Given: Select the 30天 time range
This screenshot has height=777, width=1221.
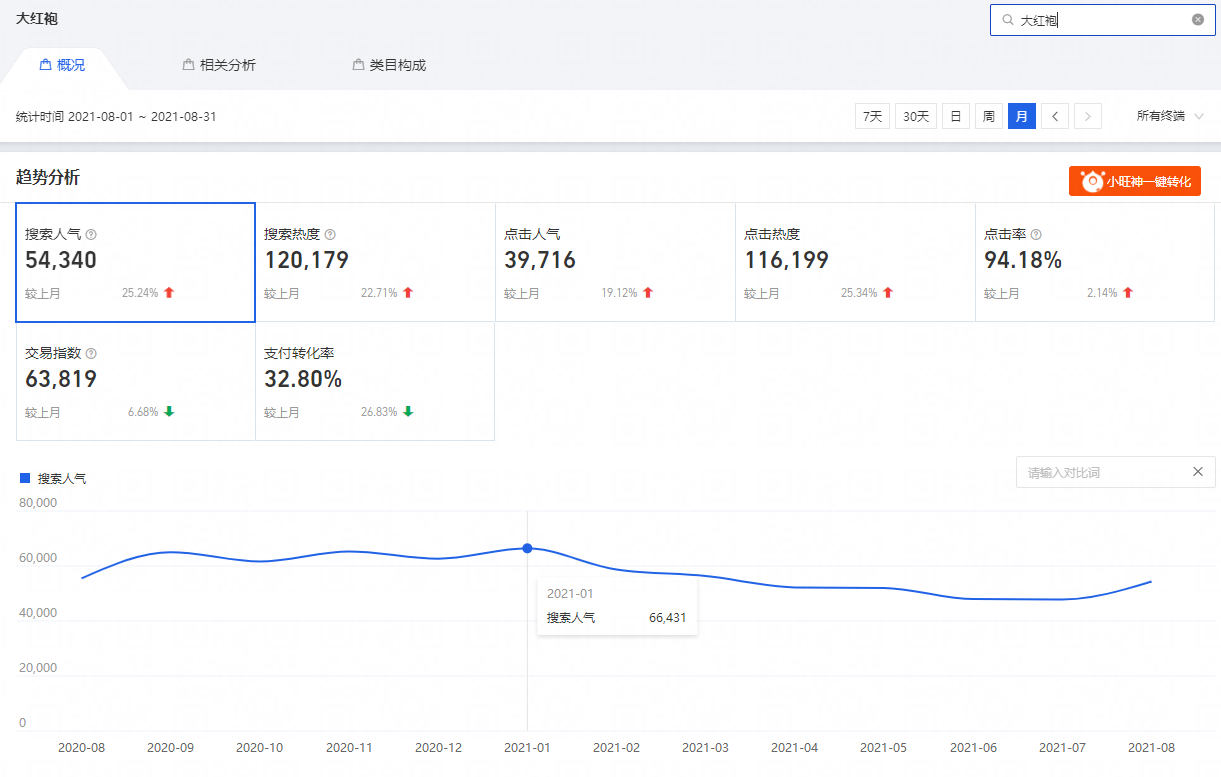Looking at the screenshot, I should coord(915,116).
